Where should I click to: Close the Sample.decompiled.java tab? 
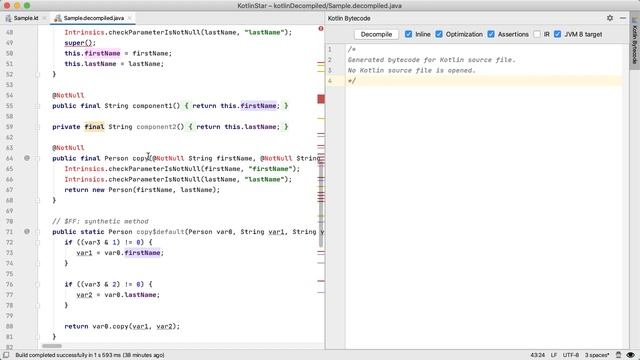(129, 18)
